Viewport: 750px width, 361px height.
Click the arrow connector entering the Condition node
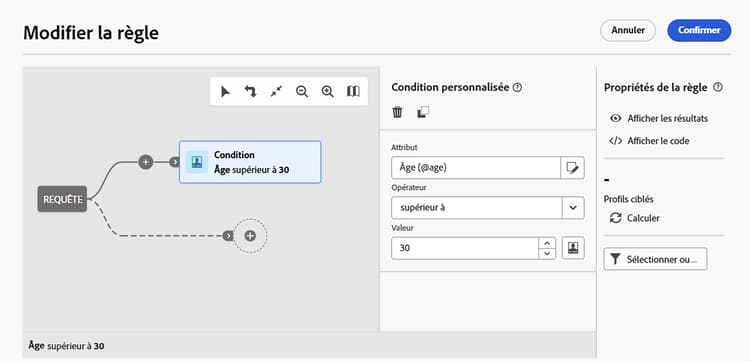point(175,162)
